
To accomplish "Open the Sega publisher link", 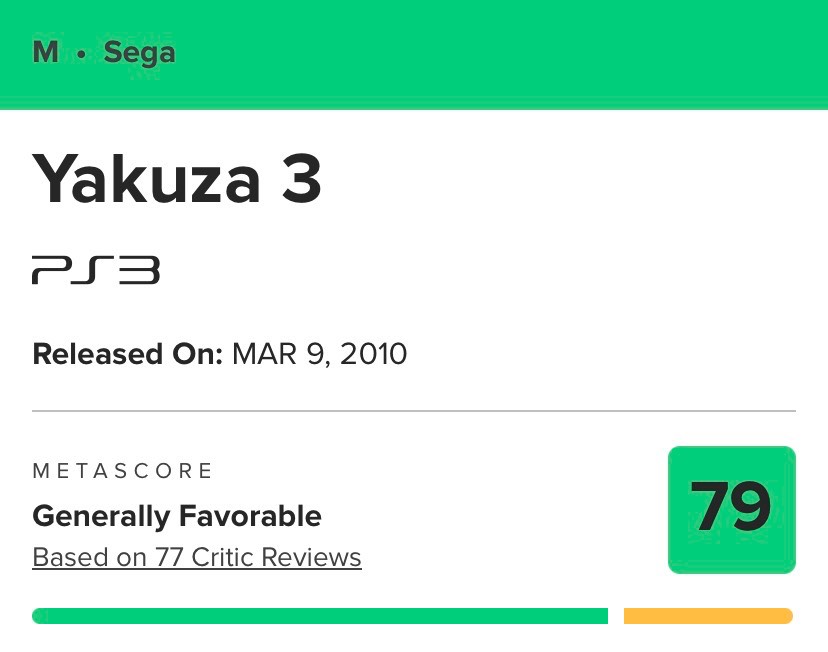I will (x=139, y=53).
